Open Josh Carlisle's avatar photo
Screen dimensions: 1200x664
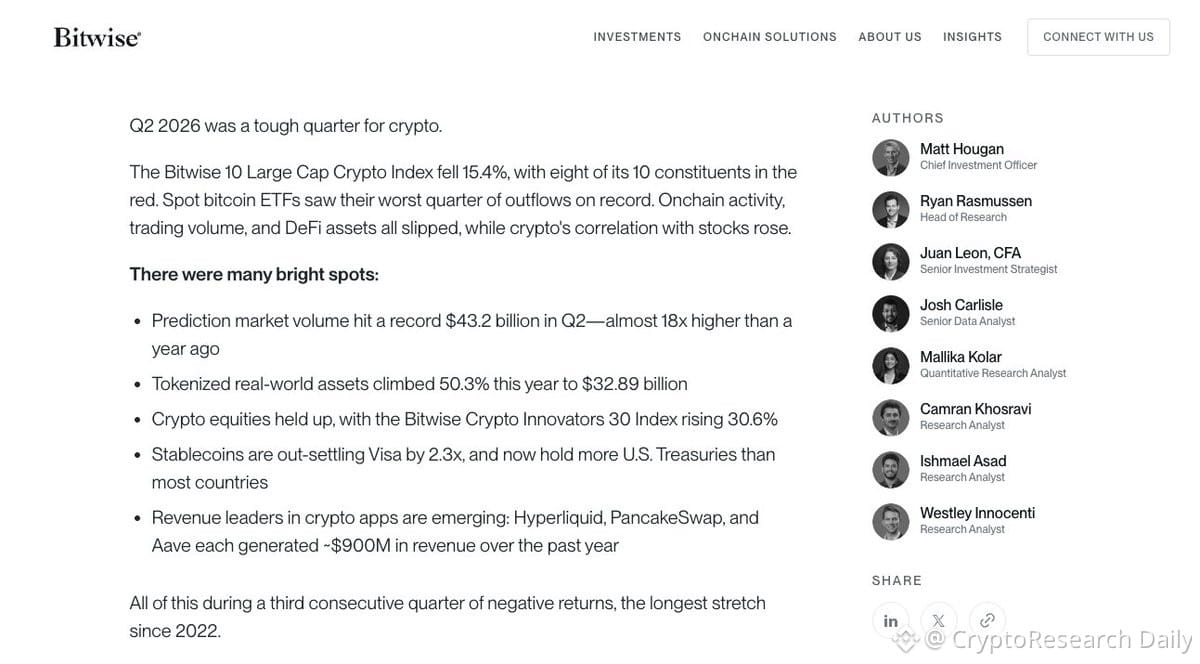tap(890, 313)
